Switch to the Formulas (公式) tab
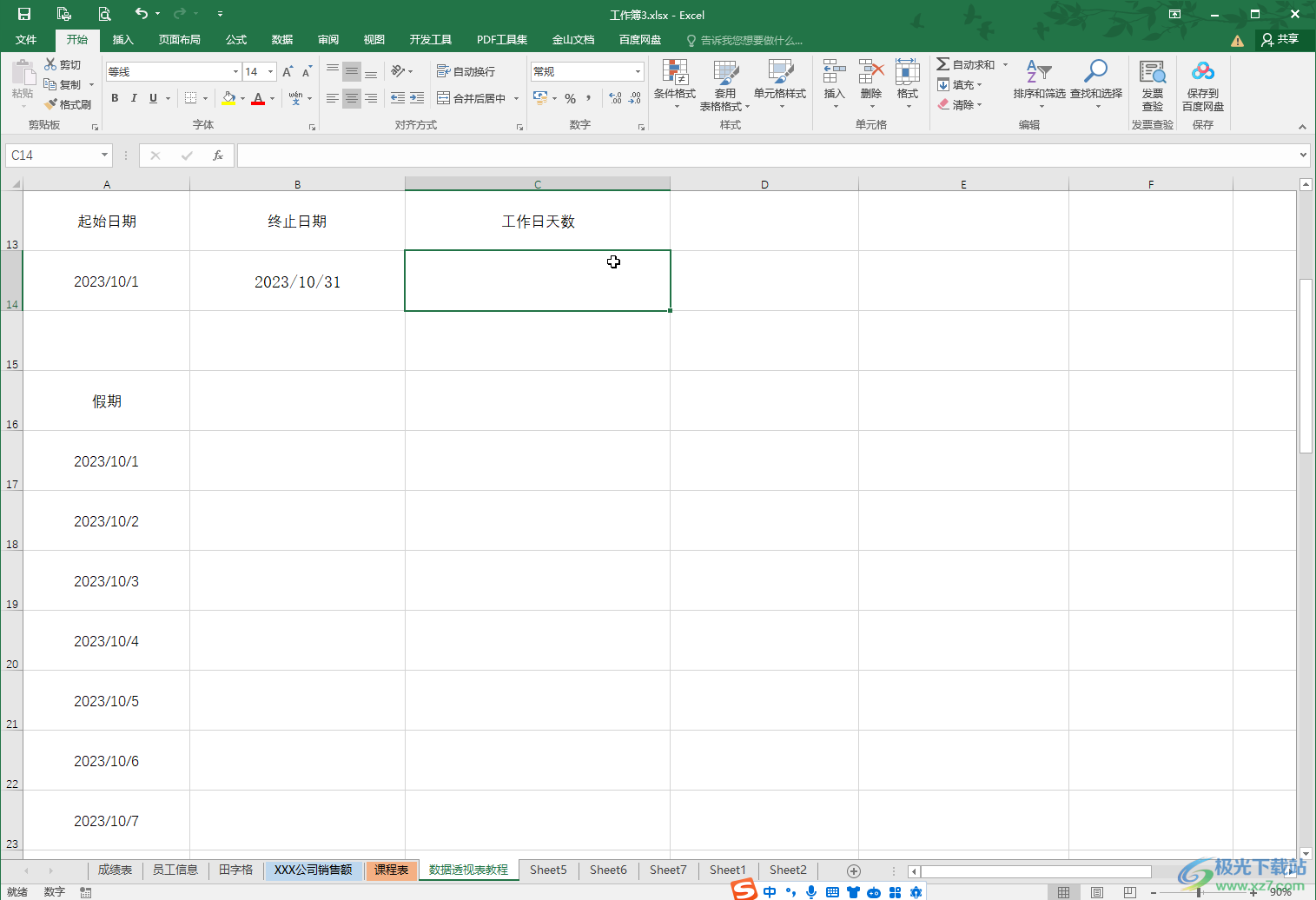 coord(236,40)
